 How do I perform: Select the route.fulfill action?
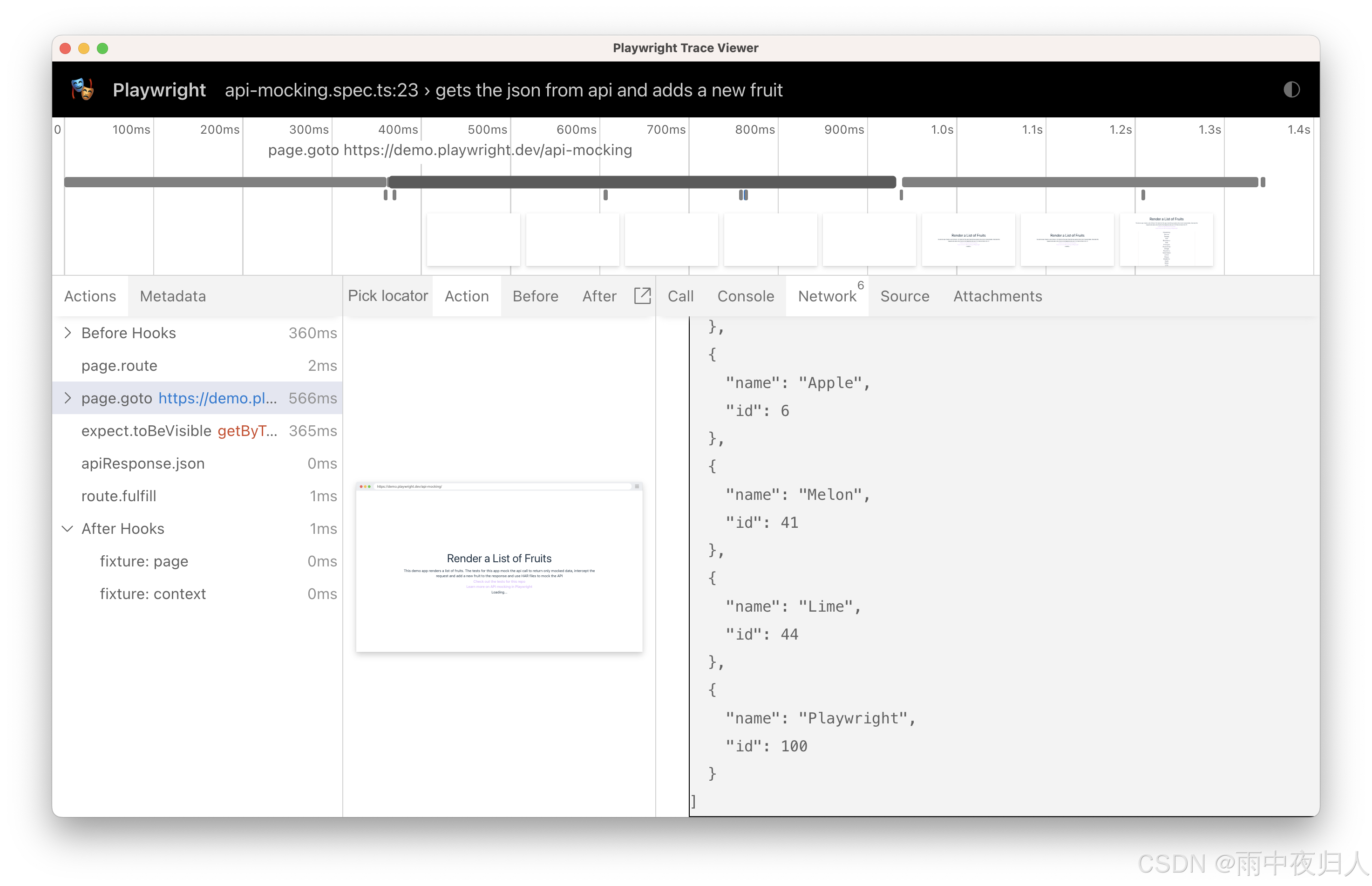click(118, 496)
